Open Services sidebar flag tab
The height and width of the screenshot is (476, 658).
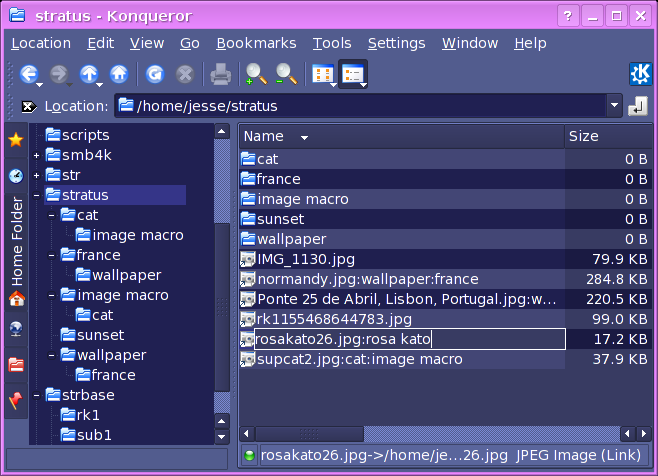click(16, 401)
